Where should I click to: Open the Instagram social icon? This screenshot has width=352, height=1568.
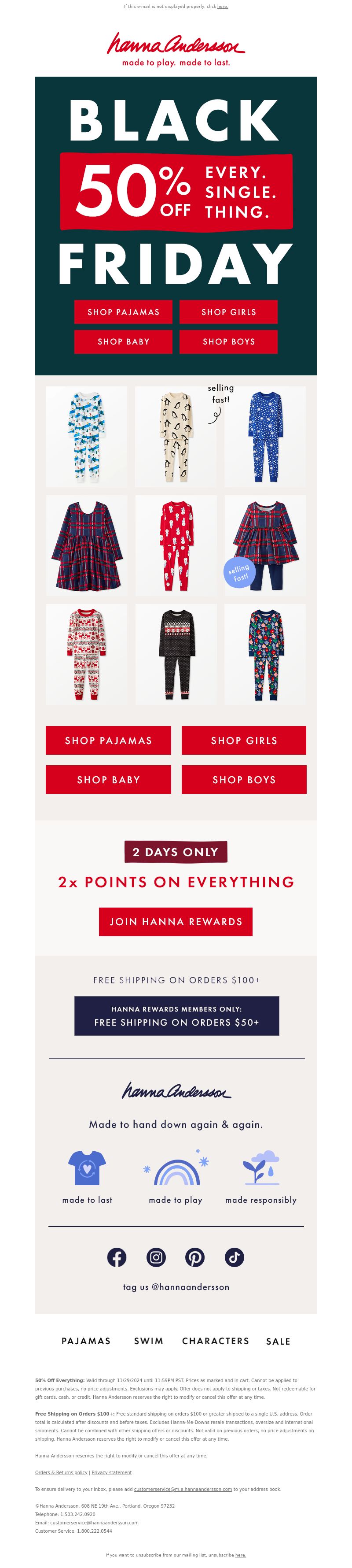pyautogui.click(x=156, y=1257)
